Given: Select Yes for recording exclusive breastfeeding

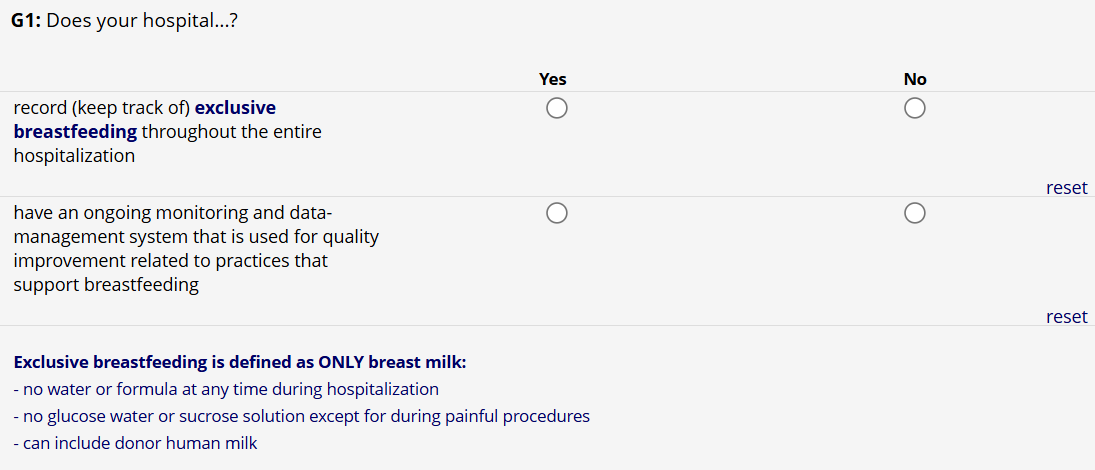Looking at the screenshot, I should click(557, 108).
